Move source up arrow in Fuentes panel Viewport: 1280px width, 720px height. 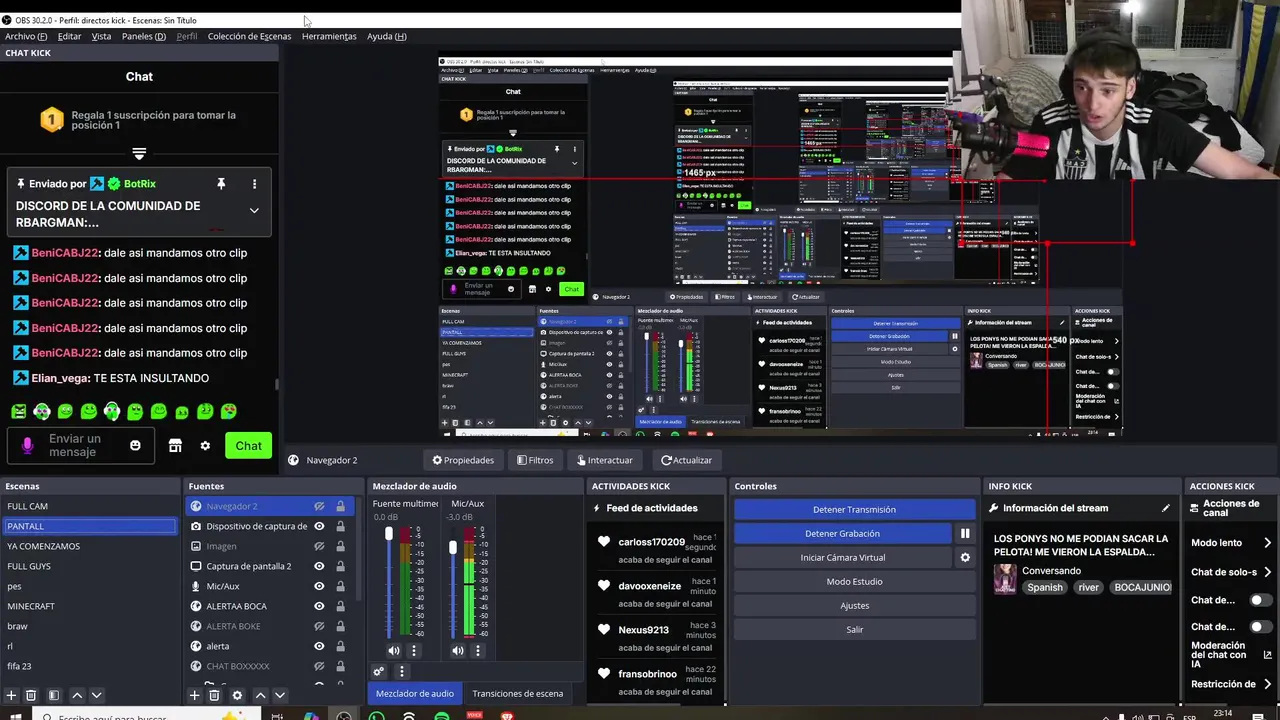[x=260, y=695]
